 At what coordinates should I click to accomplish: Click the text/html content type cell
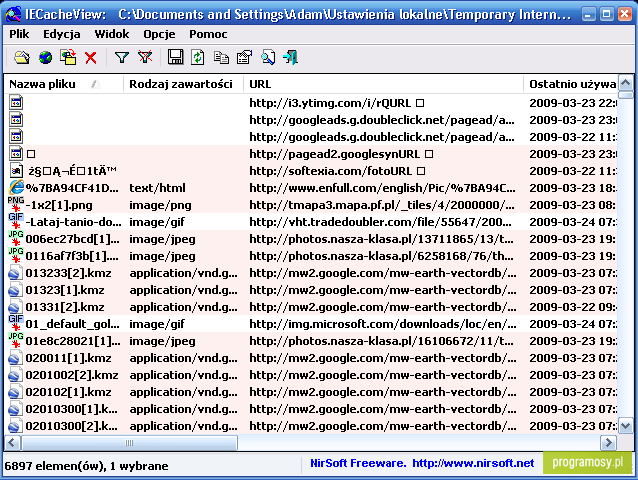[x=157, y=188]
